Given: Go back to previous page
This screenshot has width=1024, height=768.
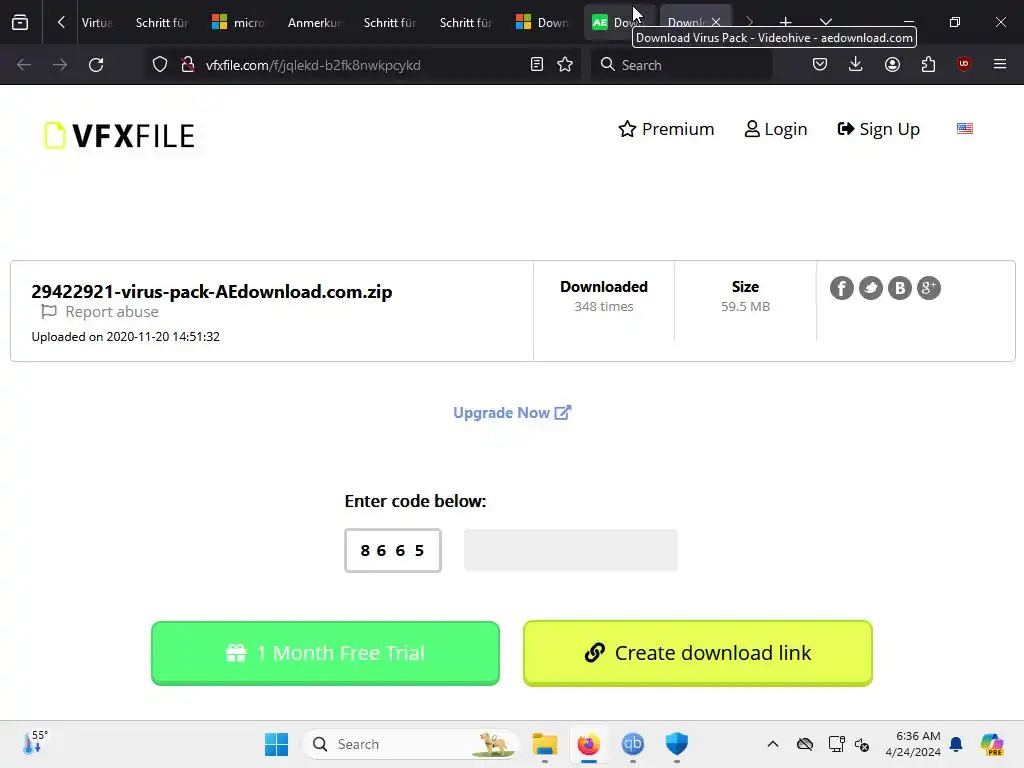Looking at the screenshot, I should (x=24, y=65).
